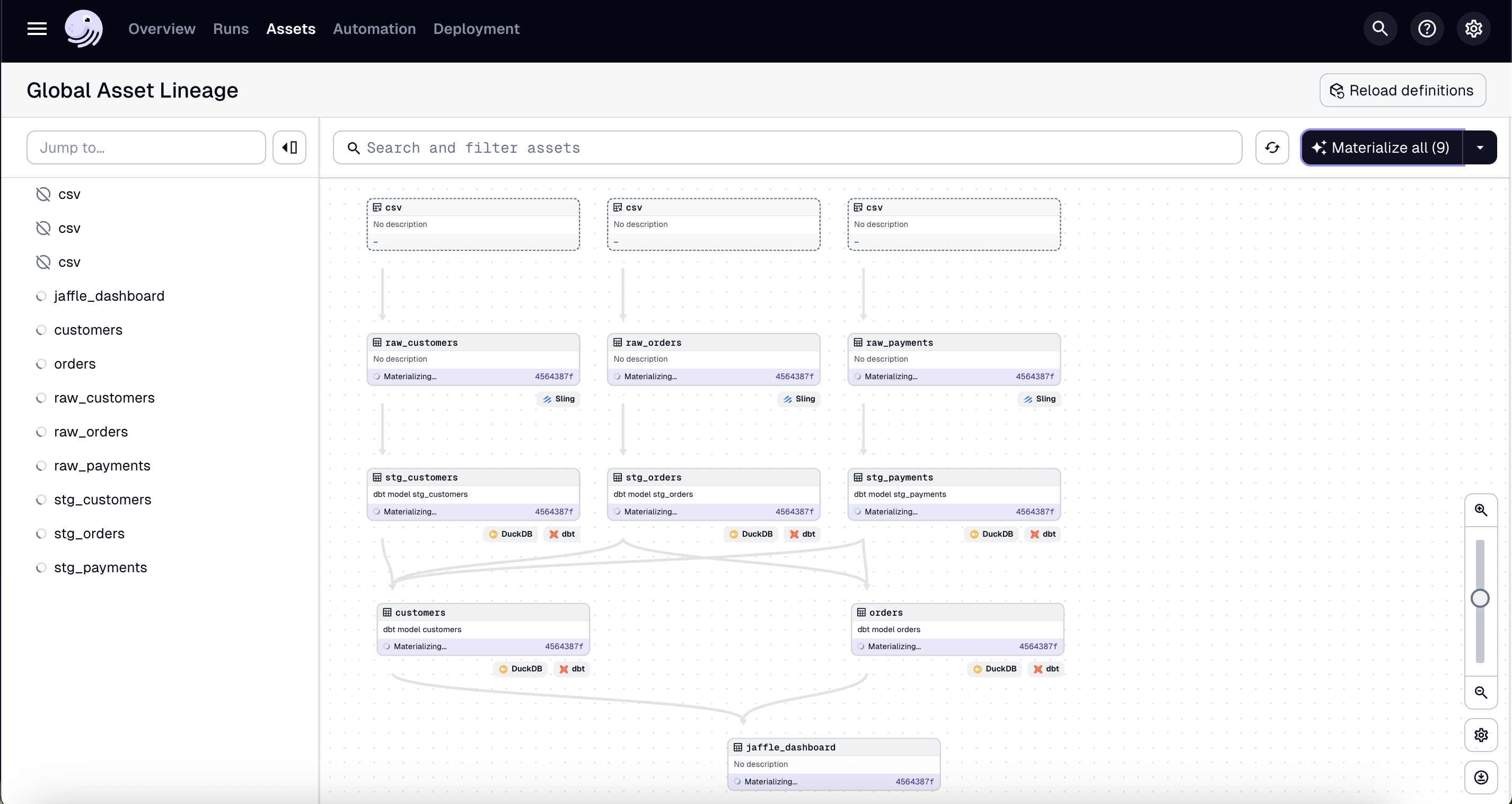Open global search with the magnifier icon
Screen dimensions: 1512x804
tap(1379, 28)
